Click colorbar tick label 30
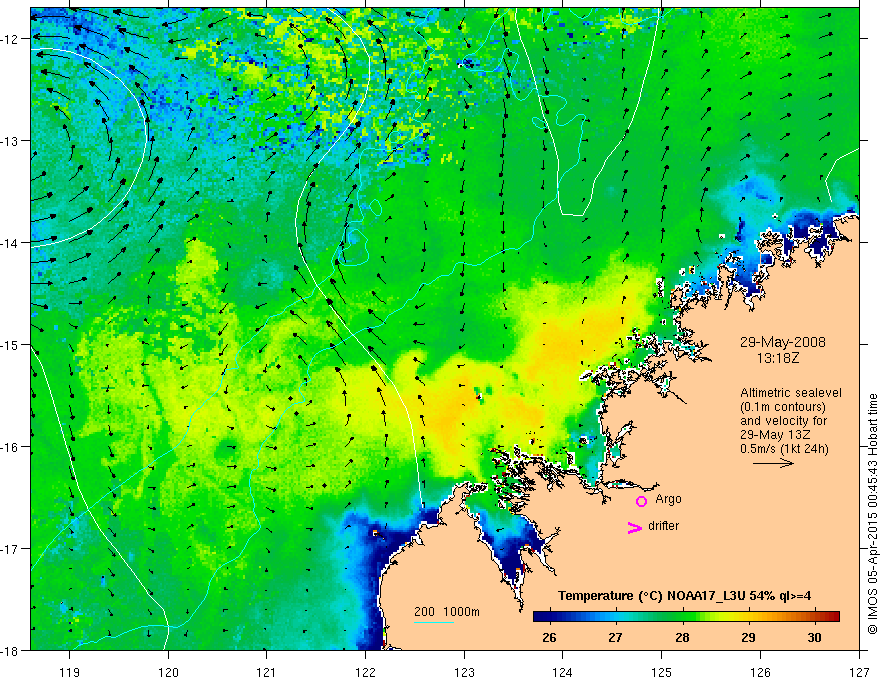Viewport: 880px width, 680px height. coord(814,637)
